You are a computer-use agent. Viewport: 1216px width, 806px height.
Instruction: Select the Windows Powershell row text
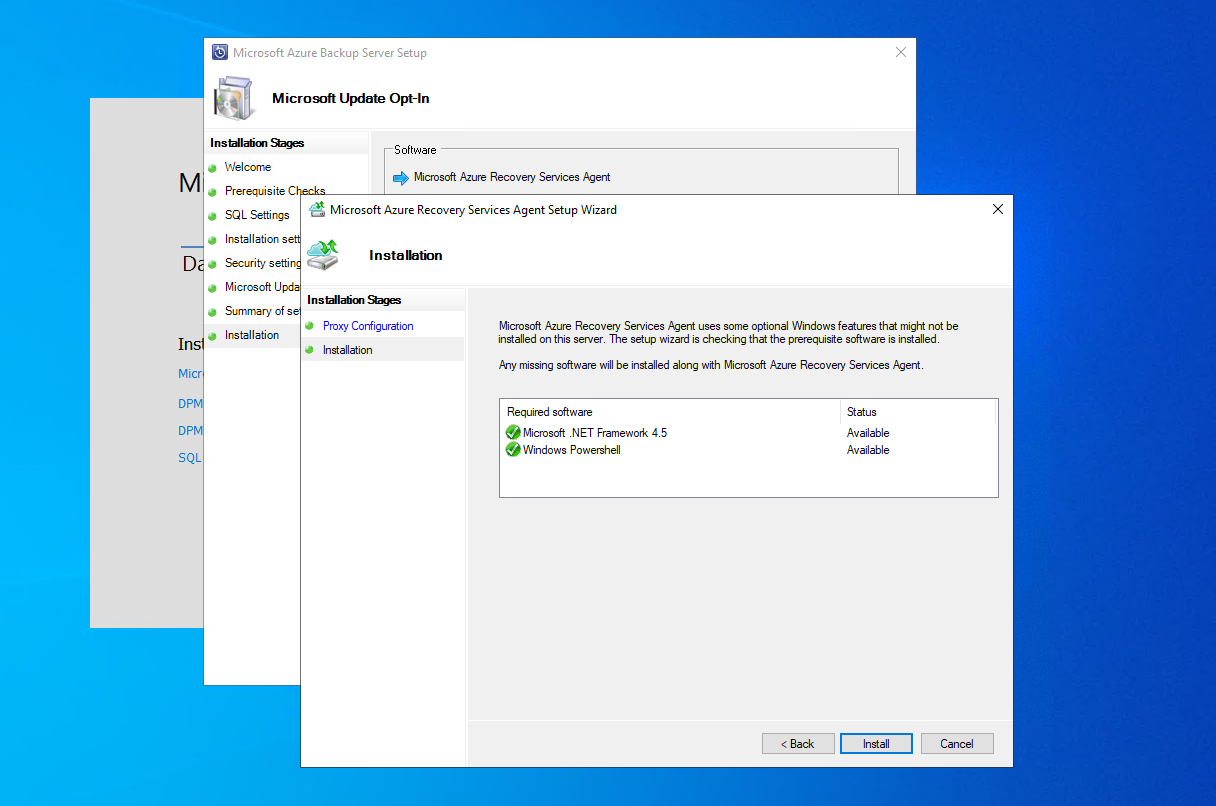[x=572, y=450]
